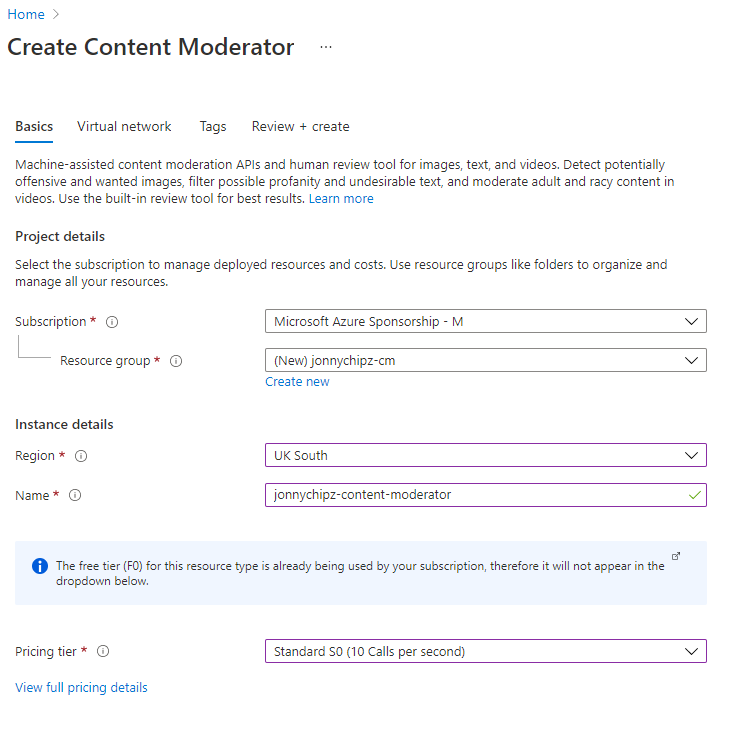Open the external link icon in free tier notice
This screenshot has height=740, width=751.
point(676,557)
